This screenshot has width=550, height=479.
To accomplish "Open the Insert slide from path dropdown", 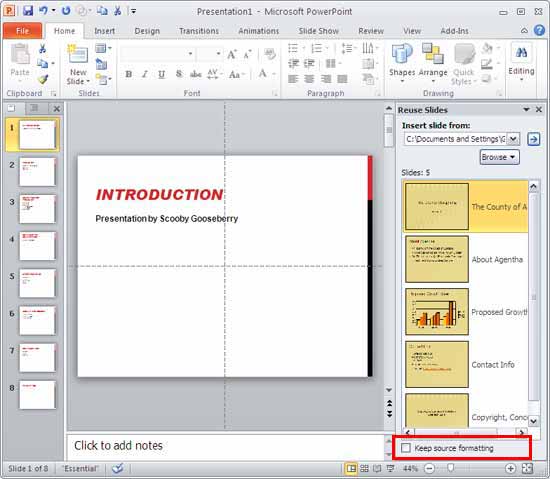I will (514, 139).
